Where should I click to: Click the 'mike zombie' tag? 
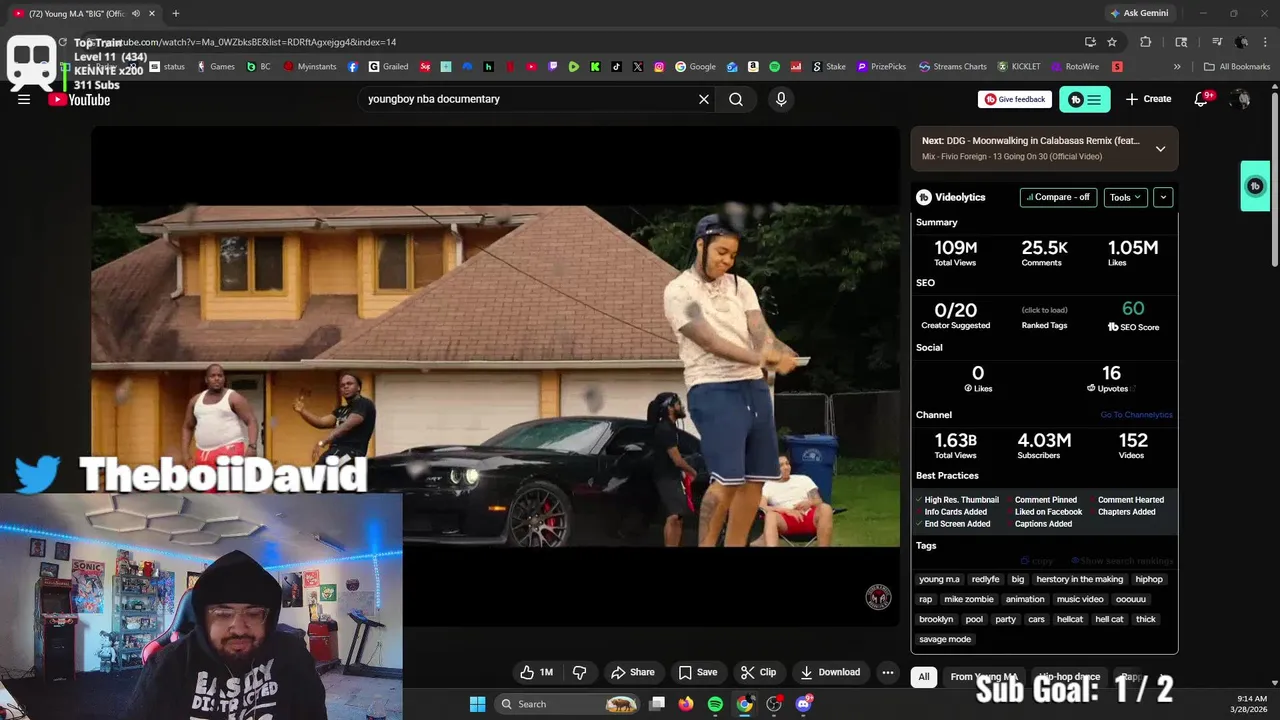pos(969,599)
